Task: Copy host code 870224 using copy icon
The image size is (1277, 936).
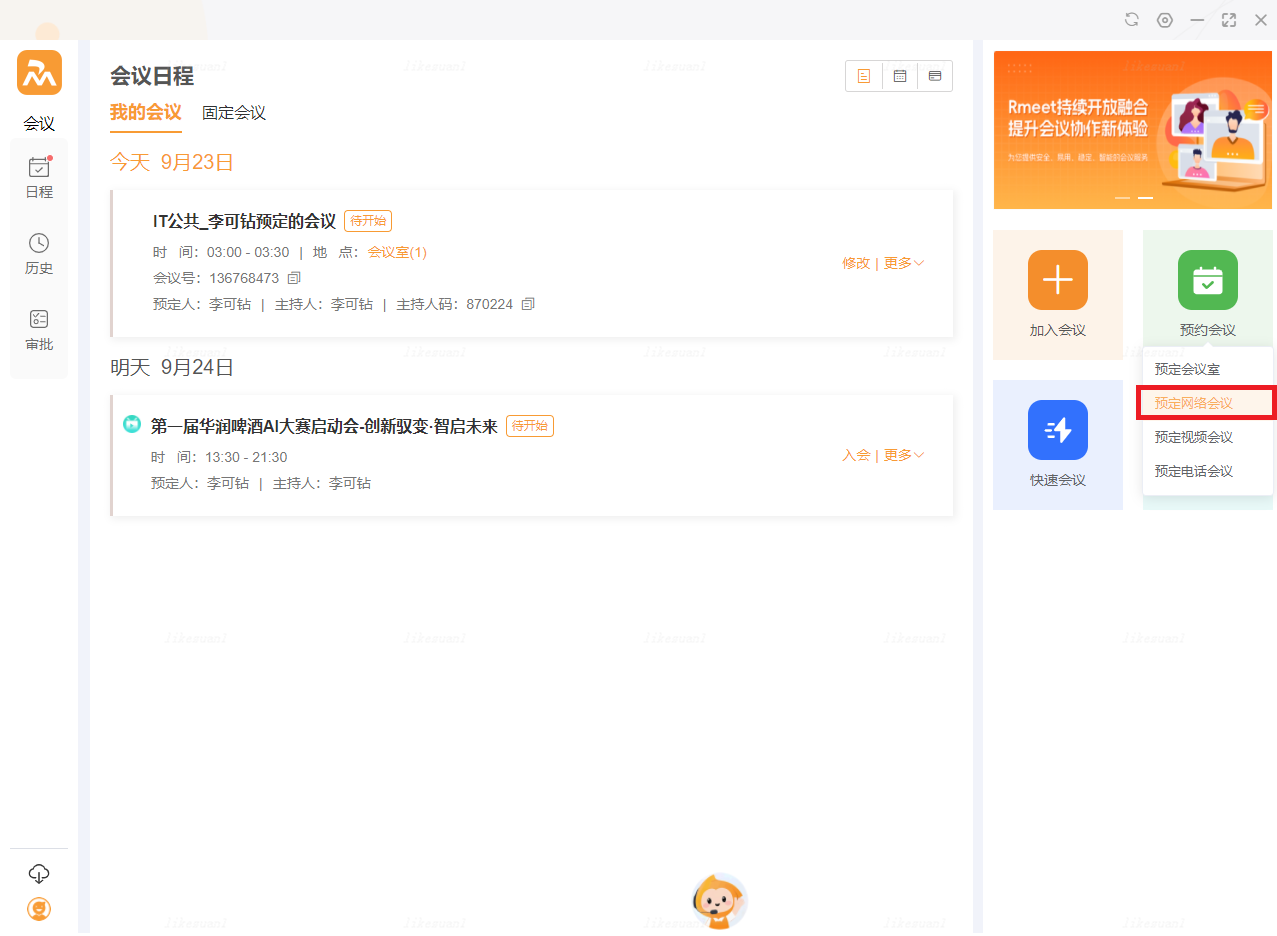Action: 528,304
